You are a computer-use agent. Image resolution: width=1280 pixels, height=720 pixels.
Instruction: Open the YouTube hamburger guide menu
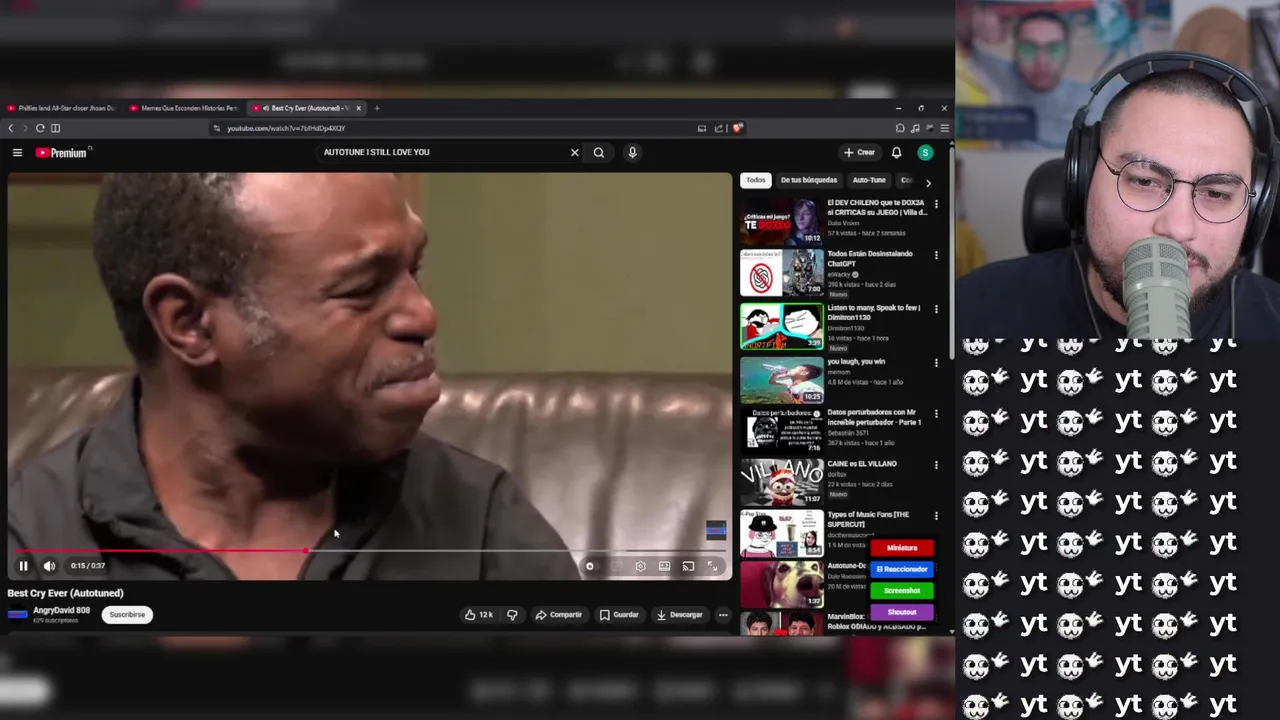click(x=17, y=152)
